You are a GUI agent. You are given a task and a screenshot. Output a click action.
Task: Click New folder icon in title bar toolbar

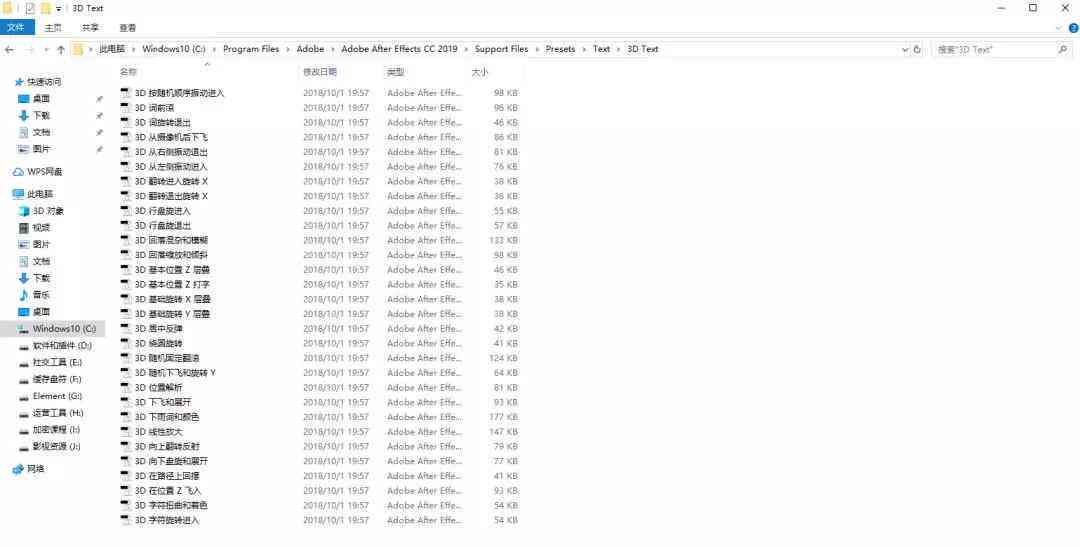tap(45, 8)
